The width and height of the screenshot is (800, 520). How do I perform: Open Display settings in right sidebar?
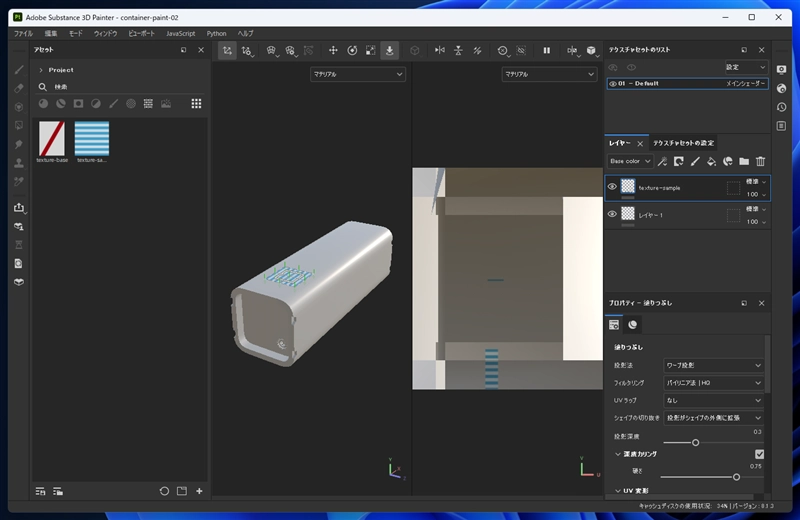pyautogui.click(x=781, y=69)
